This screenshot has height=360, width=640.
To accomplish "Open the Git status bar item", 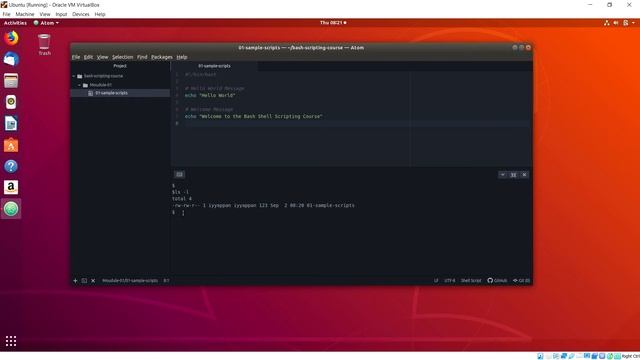I will [x=522, y=281].
